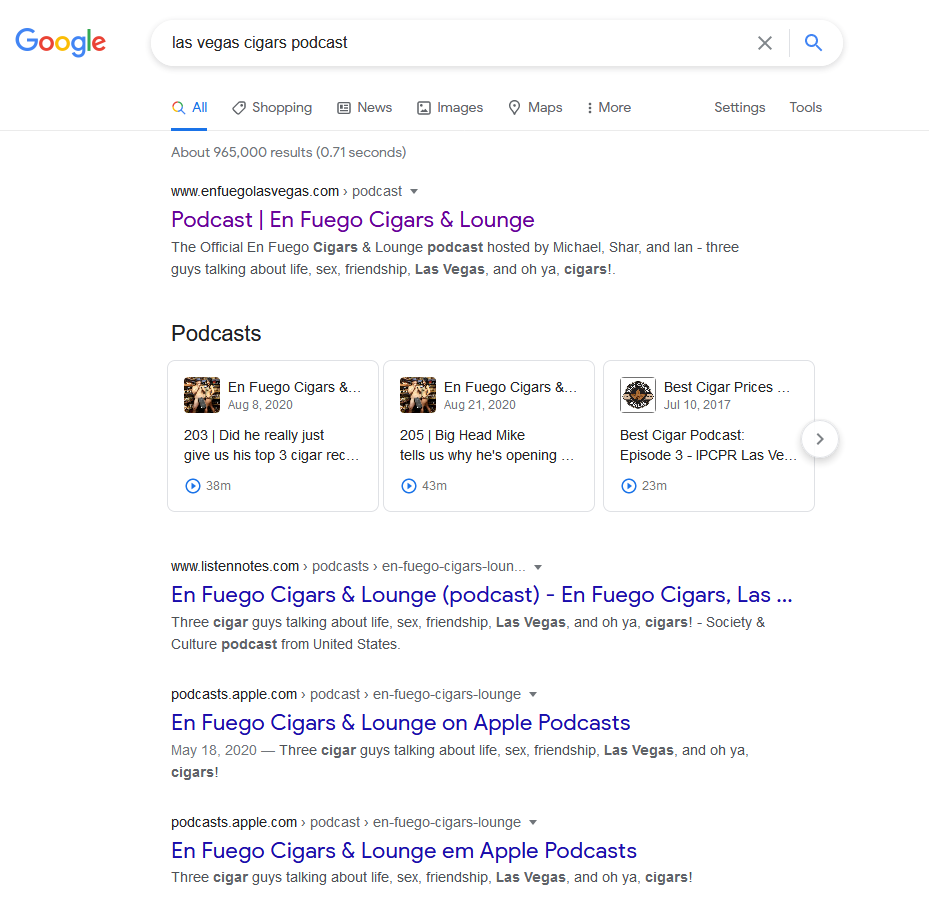Click the 'Aug 8, 2020' date text
Viewport: 929px width, 907px height.
[x=260, y=405]
